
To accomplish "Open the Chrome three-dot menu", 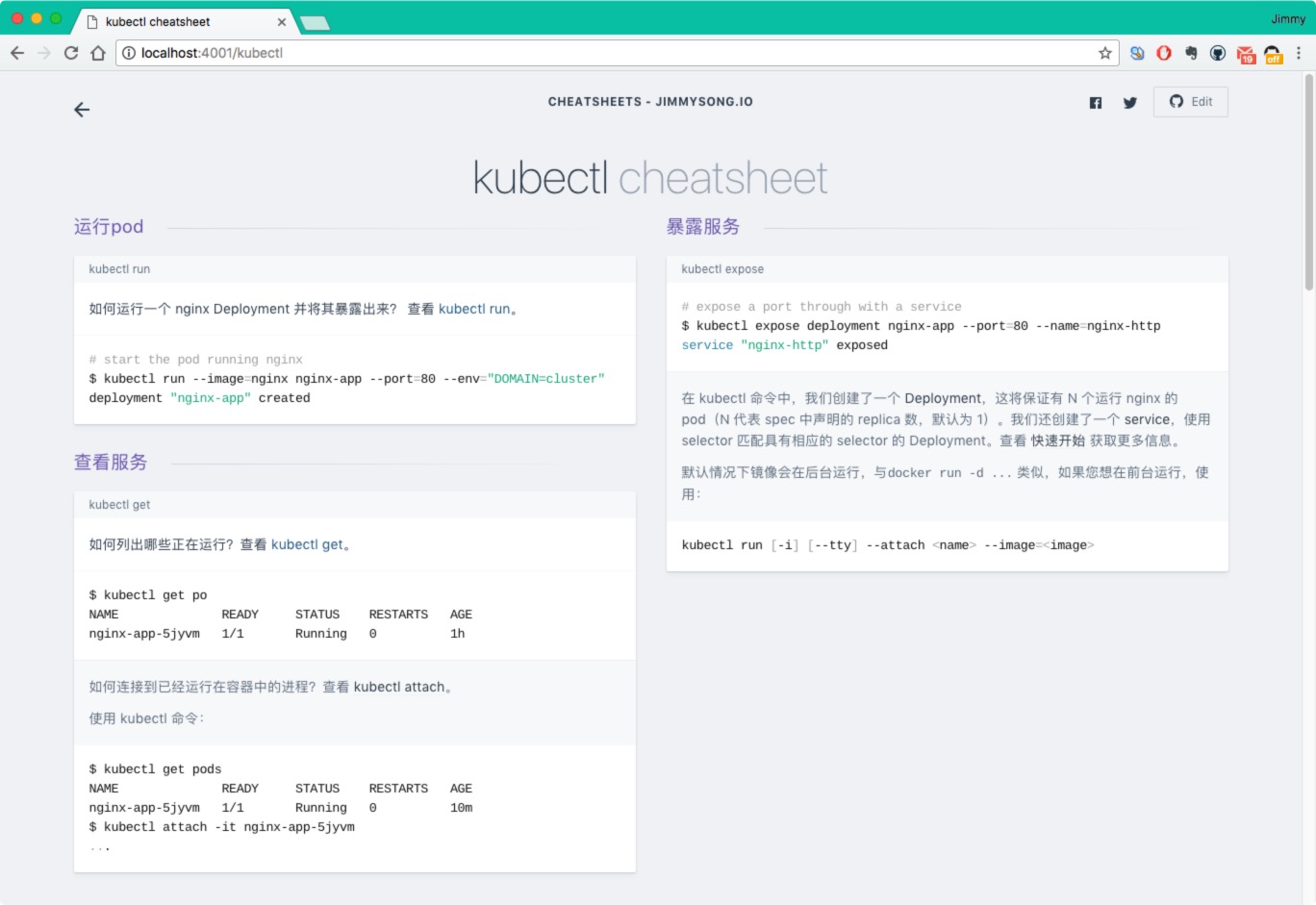I will [x=1299, y=53].
